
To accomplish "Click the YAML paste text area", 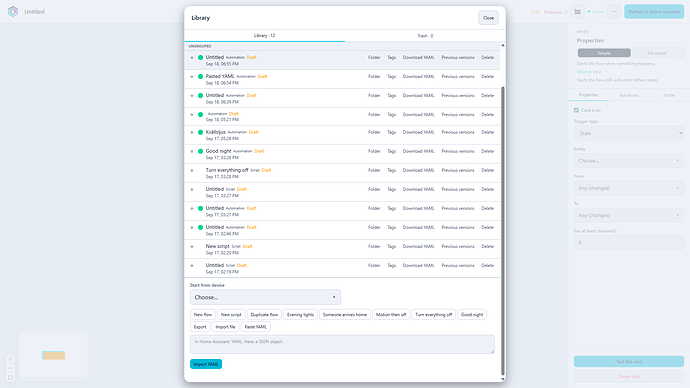I will point(342,344).
